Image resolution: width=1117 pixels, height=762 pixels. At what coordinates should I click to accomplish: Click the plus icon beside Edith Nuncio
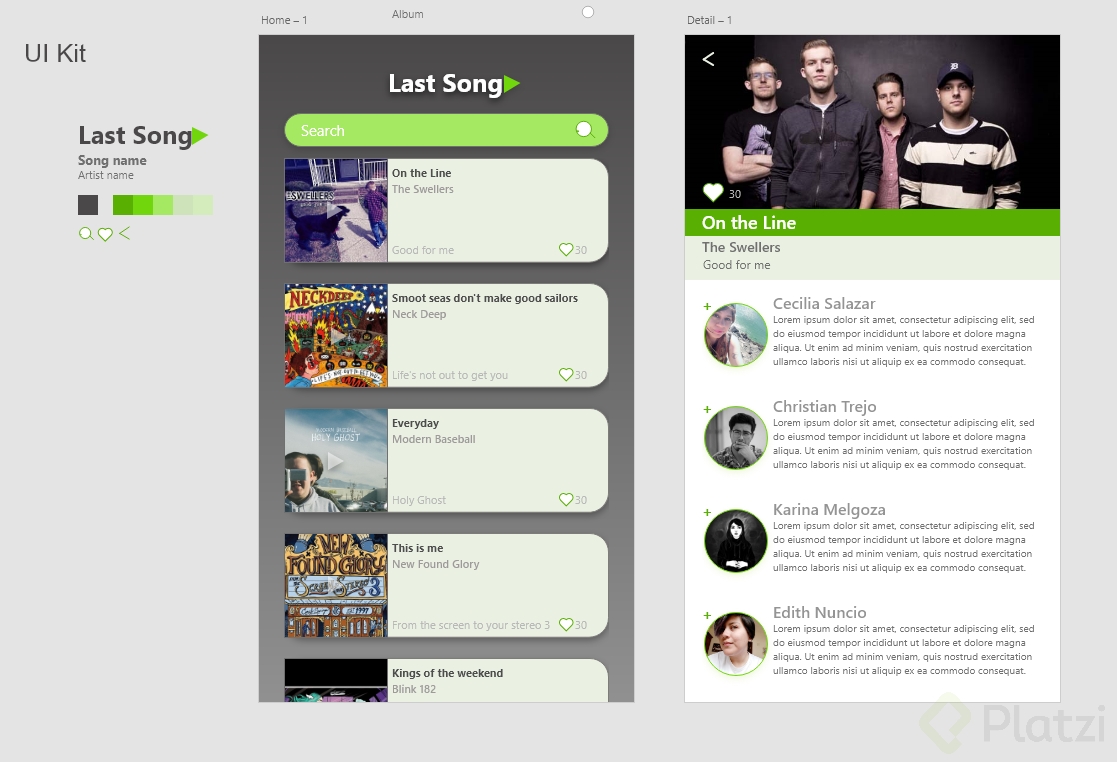coord(707,615)
